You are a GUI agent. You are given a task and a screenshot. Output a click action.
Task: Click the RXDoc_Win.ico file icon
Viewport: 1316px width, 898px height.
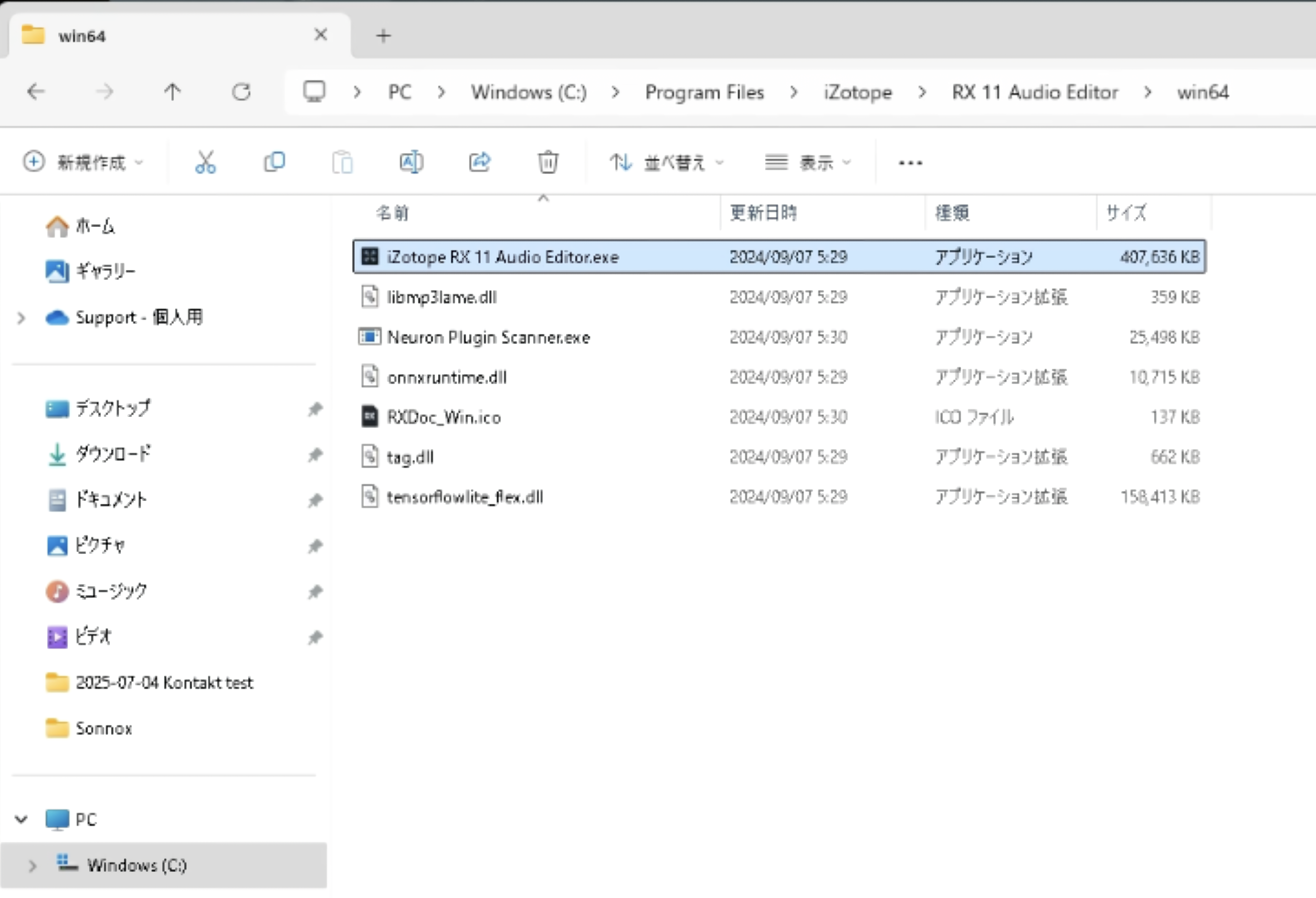coord(370,417)
